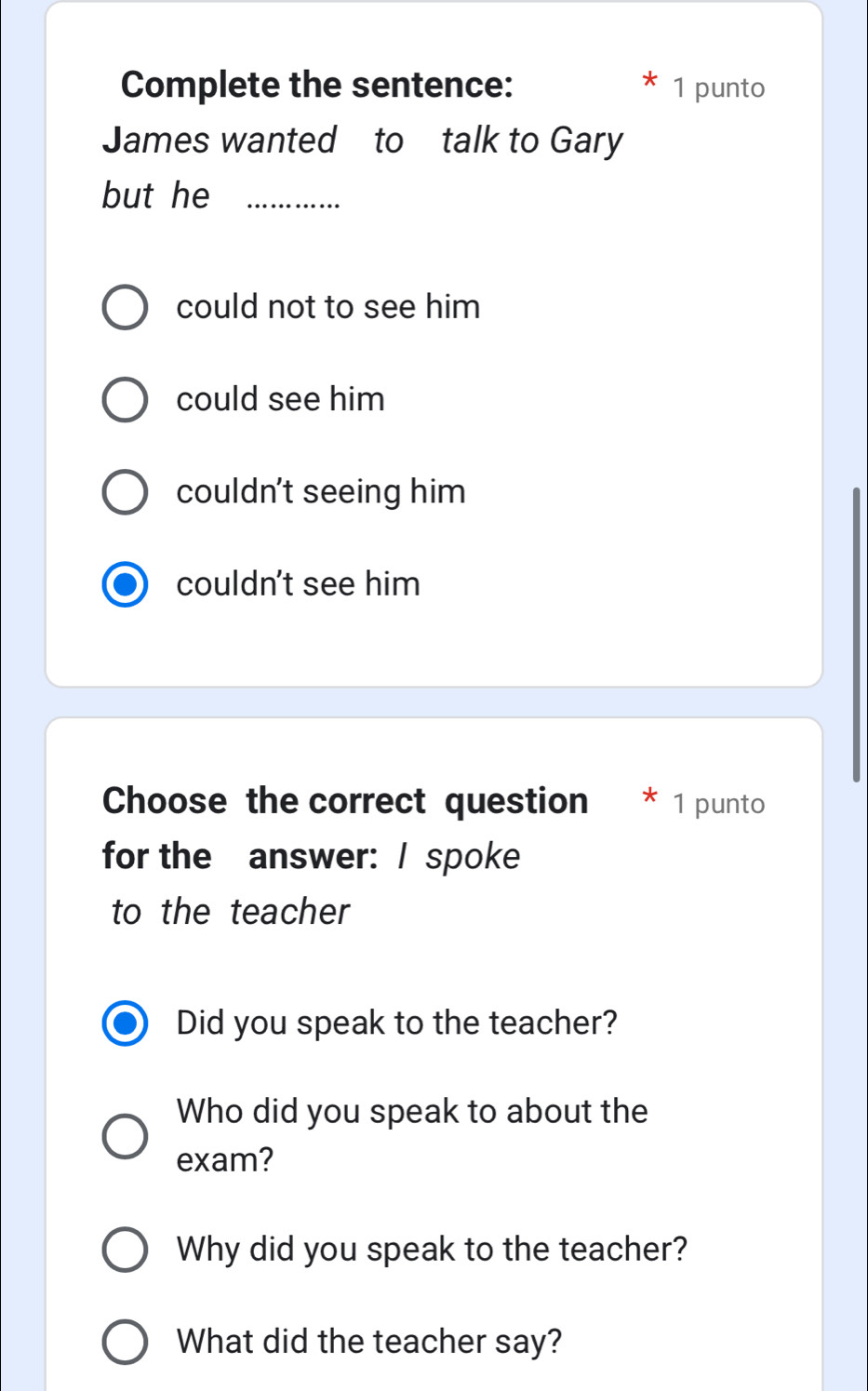
Task: Click "1 punto" label on the first question
Action: point(719,88)
